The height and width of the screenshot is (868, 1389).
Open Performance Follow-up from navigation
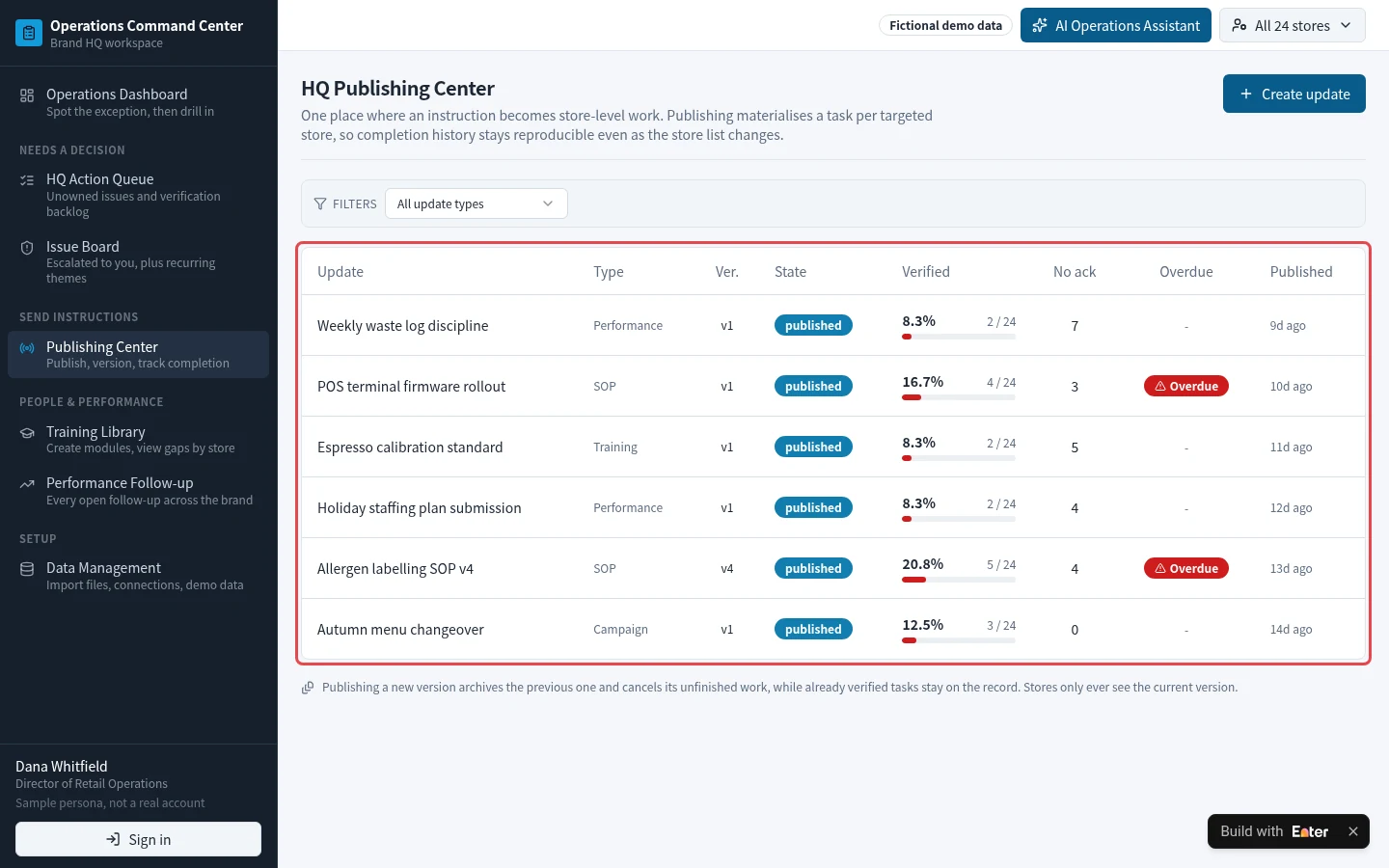point(138,491)
